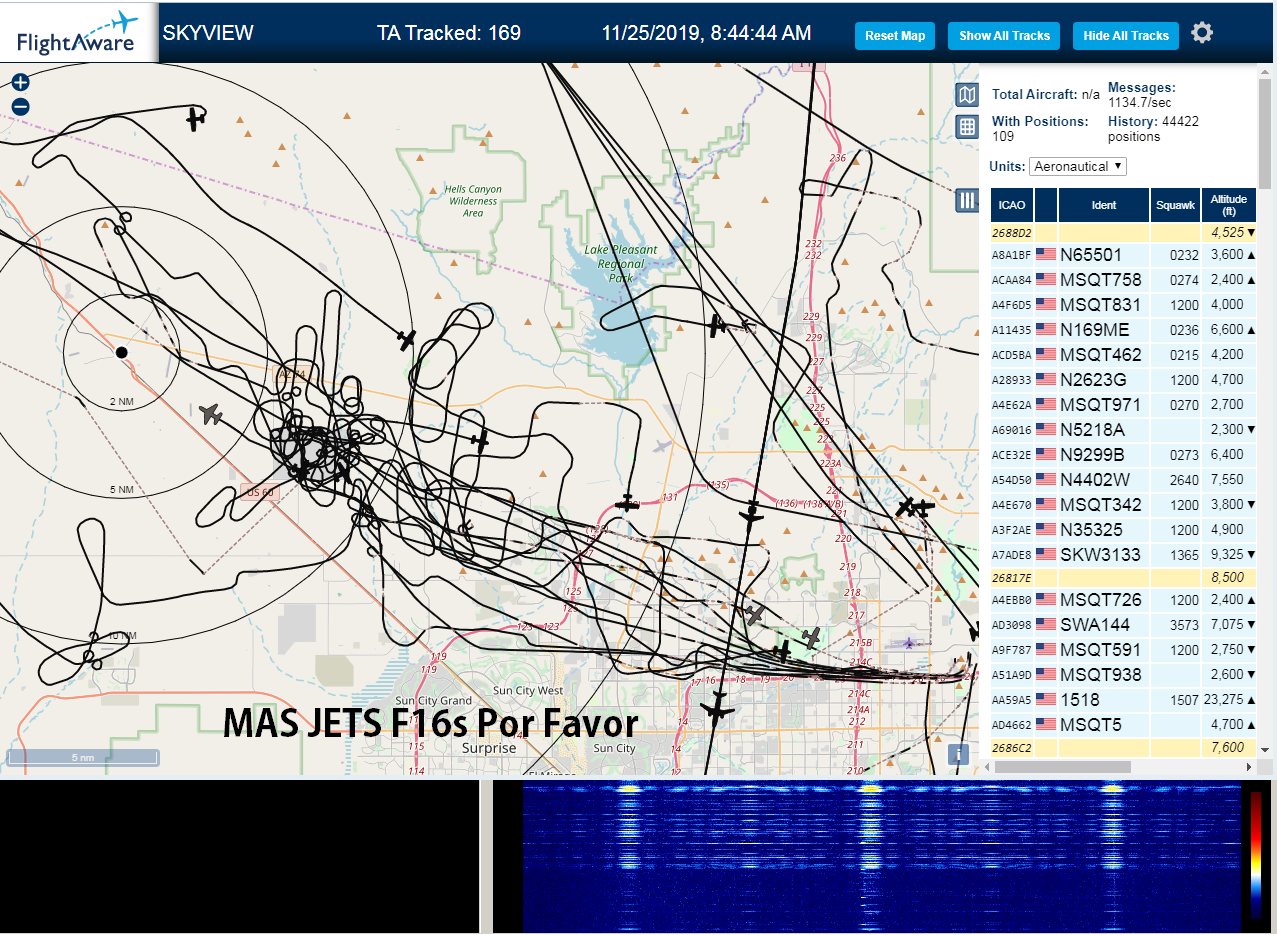Click the squawk 3573 cell
This screenshot has width=1277, height=935.
1175,624
